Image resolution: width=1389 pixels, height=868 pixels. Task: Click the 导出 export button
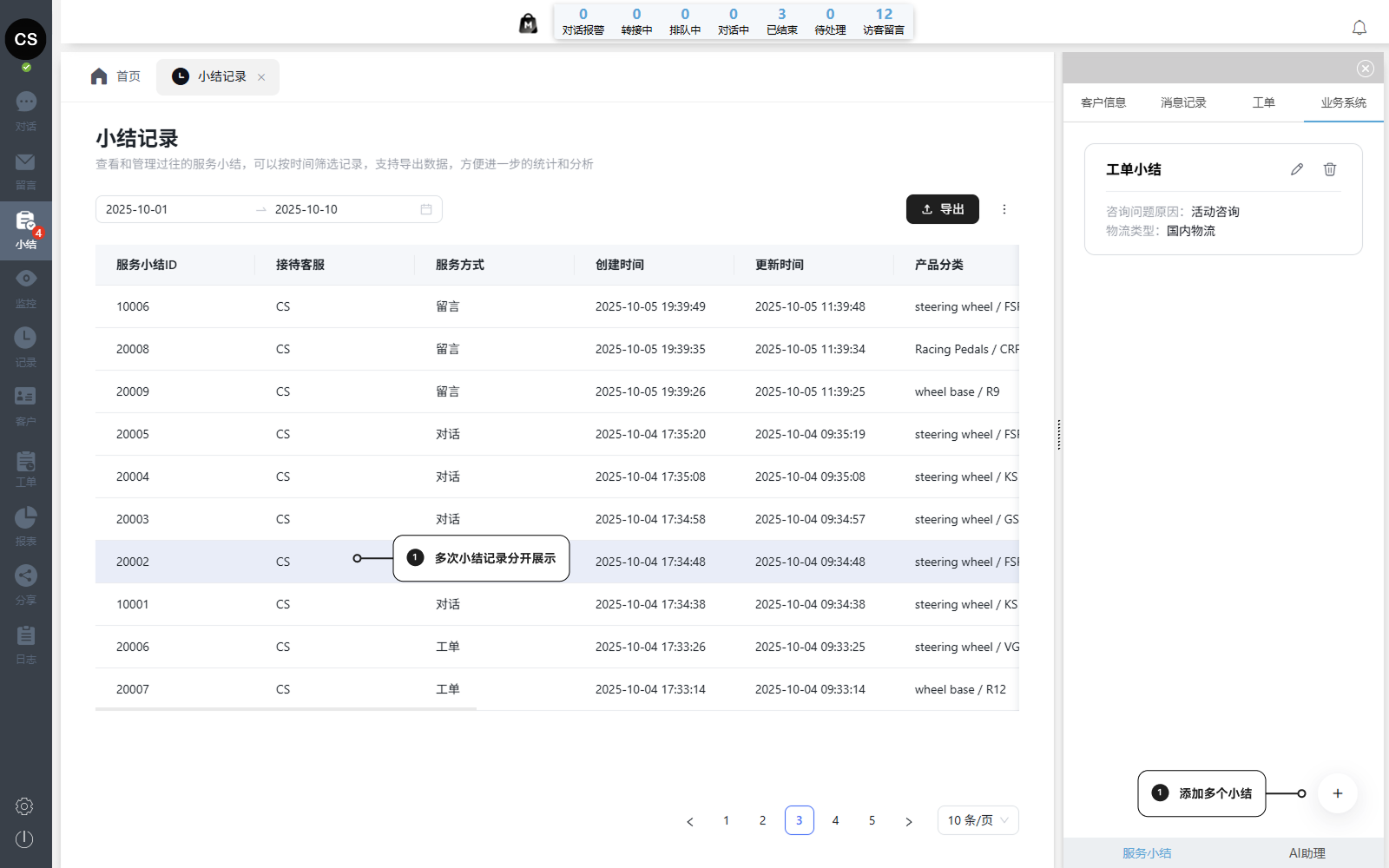[x=942, y=209]
